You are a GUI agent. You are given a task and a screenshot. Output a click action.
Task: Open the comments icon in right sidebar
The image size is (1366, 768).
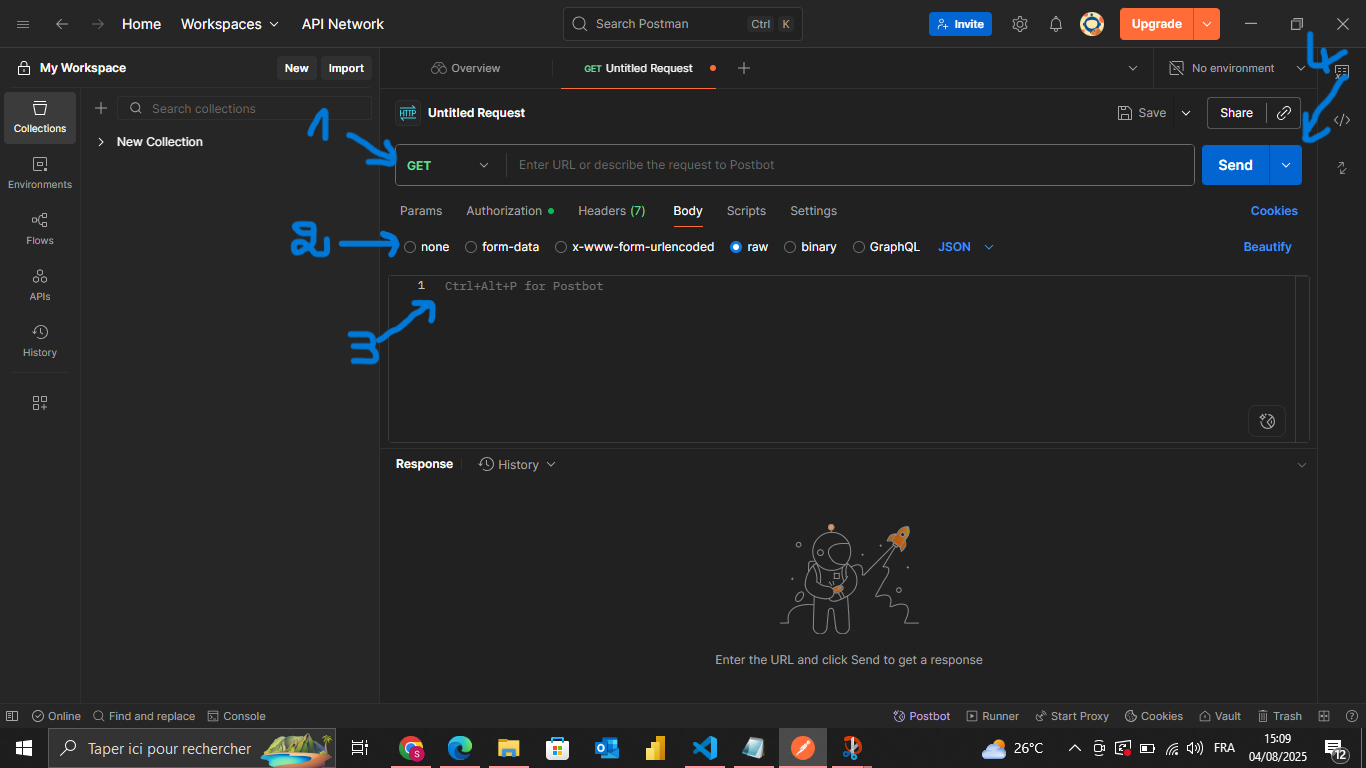[x=1342, y=72]
